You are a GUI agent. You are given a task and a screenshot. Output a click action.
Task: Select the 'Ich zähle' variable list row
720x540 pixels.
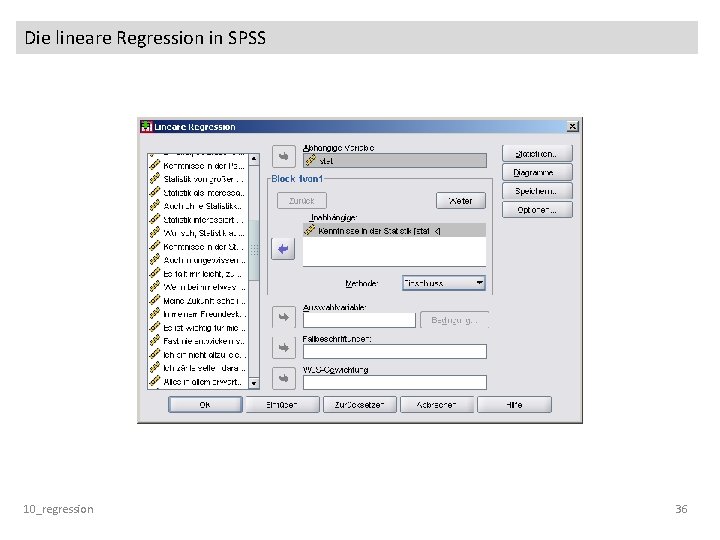[198, 368]
